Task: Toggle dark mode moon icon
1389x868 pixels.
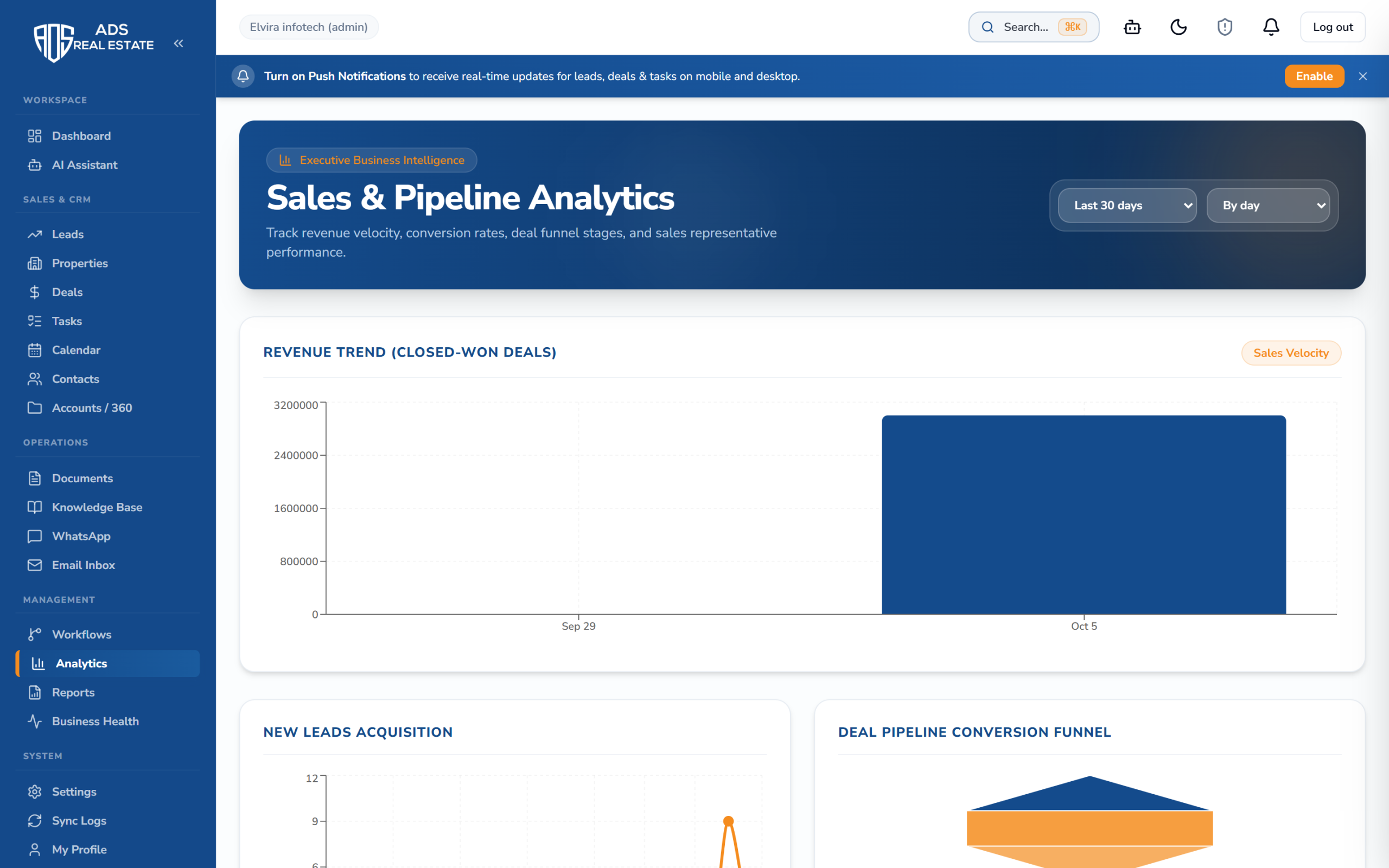Action: point(1178,27)
